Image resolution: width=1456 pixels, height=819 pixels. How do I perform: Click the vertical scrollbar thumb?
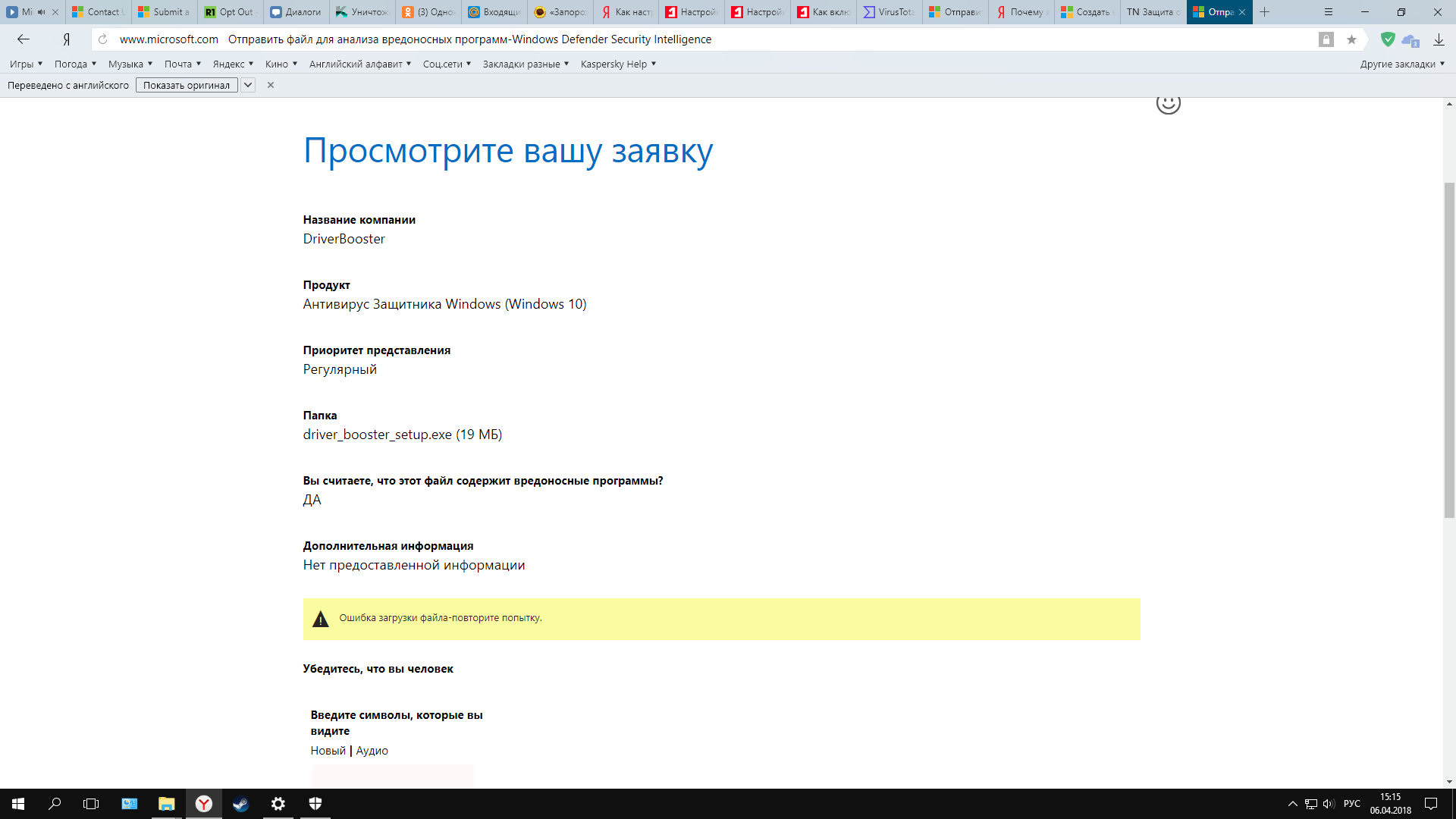coord(1449,350)
